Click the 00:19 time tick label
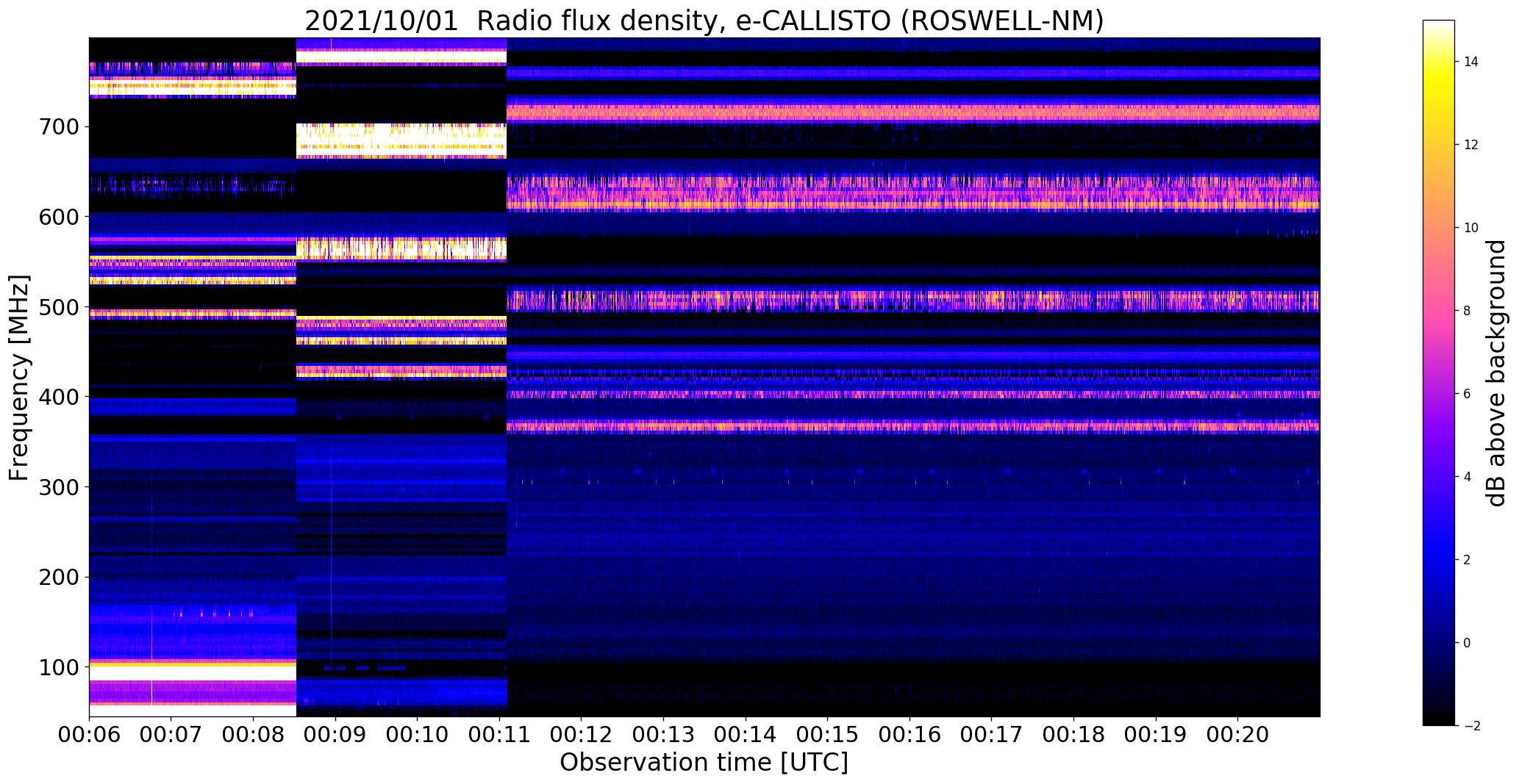Image resolution: width=1519 pixels, height=784 pixels. tap(1157, 735)
